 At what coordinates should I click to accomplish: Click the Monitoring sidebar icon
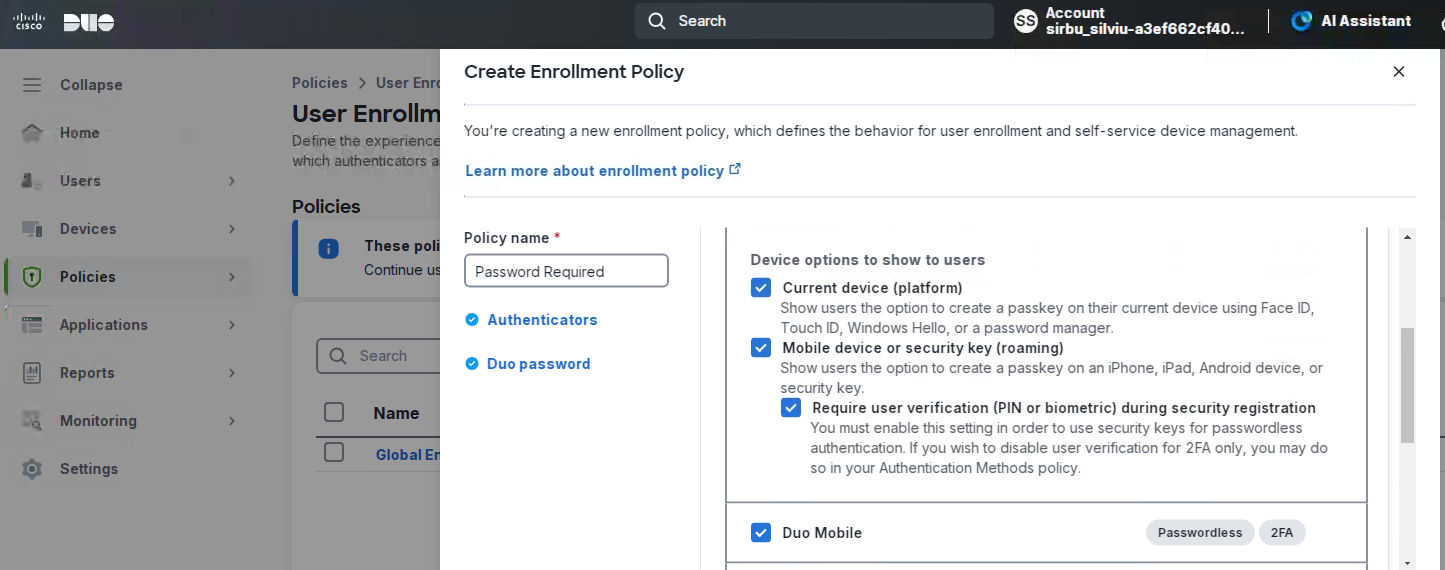(x=32, y=421)
